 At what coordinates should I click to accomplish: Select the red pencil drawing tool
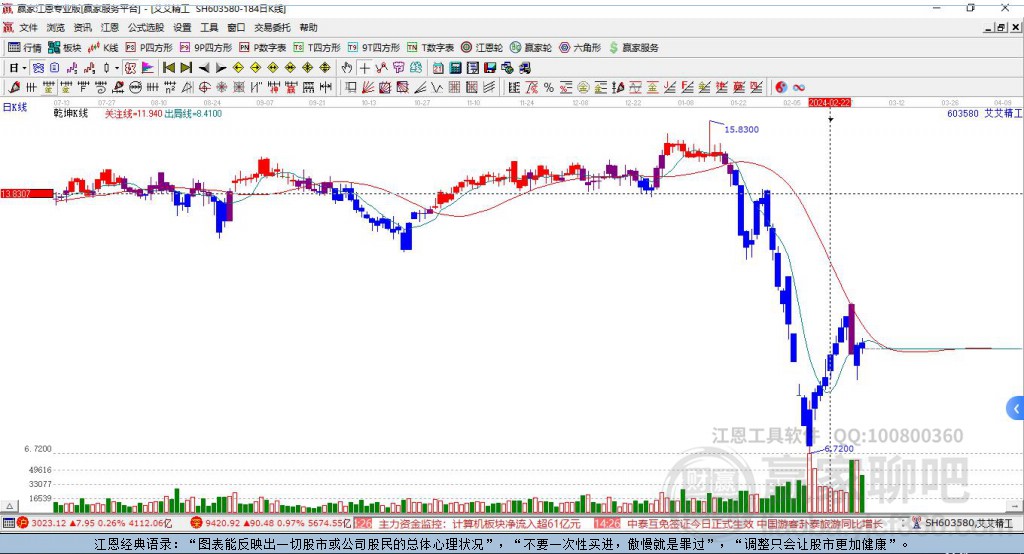click(14, 87)
